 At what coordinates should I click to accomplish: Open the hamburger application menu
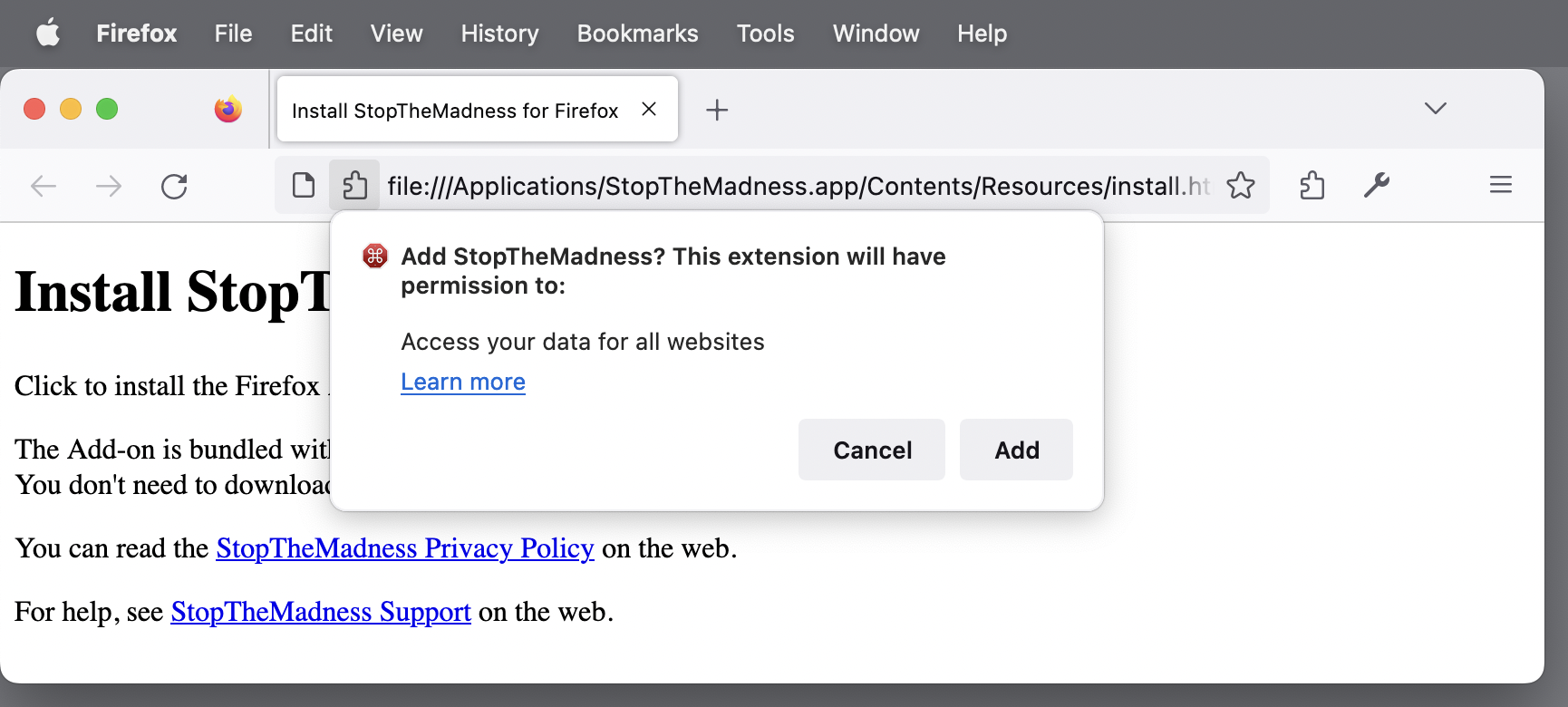coord(1500,186)
